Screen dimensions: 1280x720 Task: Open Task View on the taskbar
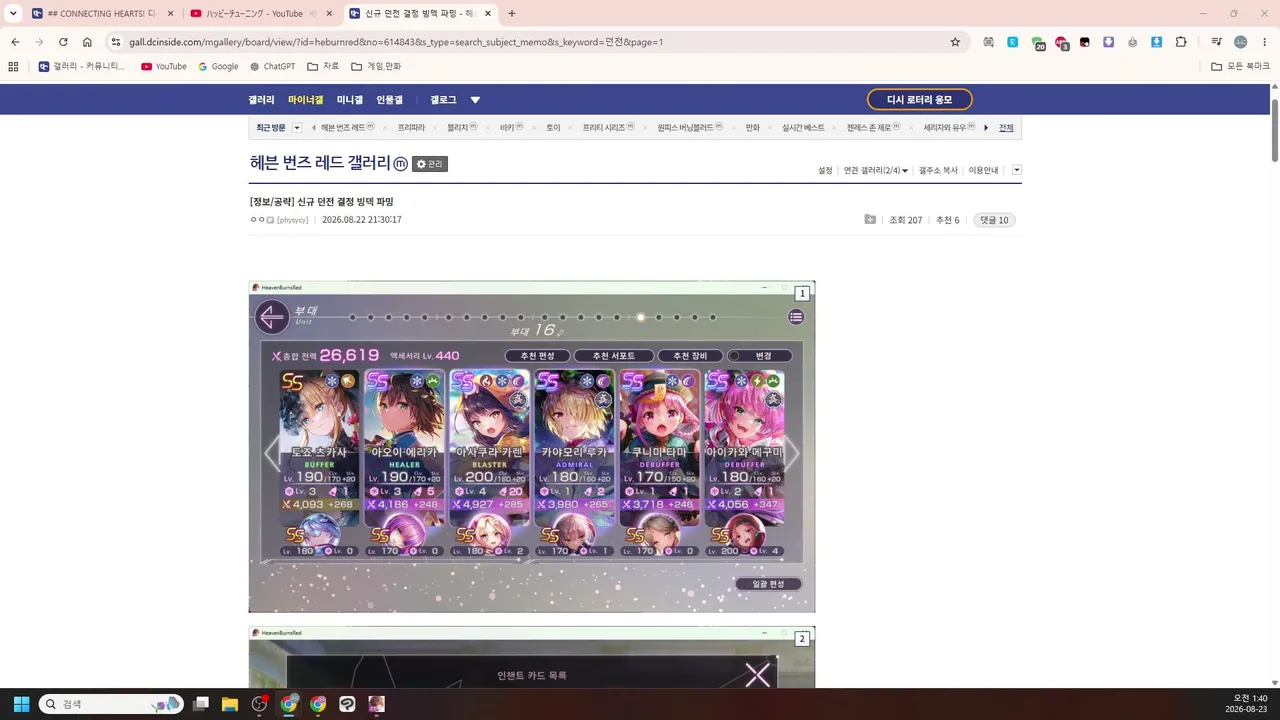(x=201, y=704)
